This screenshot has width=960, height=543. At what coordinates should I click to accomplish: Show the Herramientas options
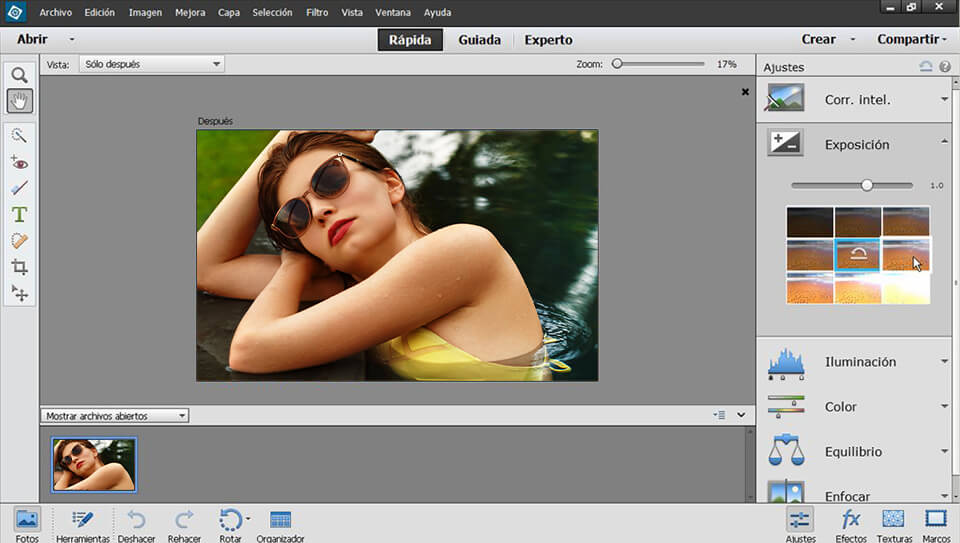point(83,525)
